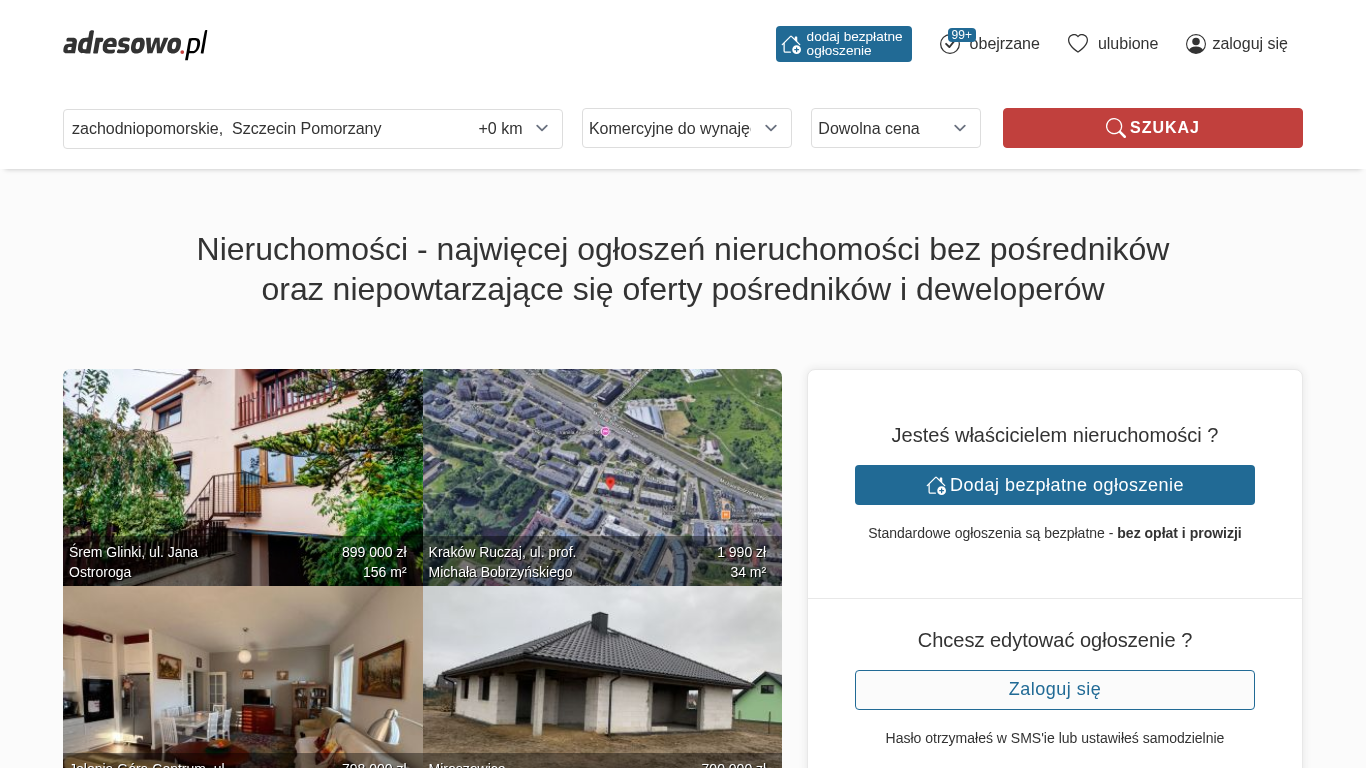Viewport: 1366px width, 768px height.
Task: Open the Kraków Ruczaj map listing
Action: click(602, 476)
